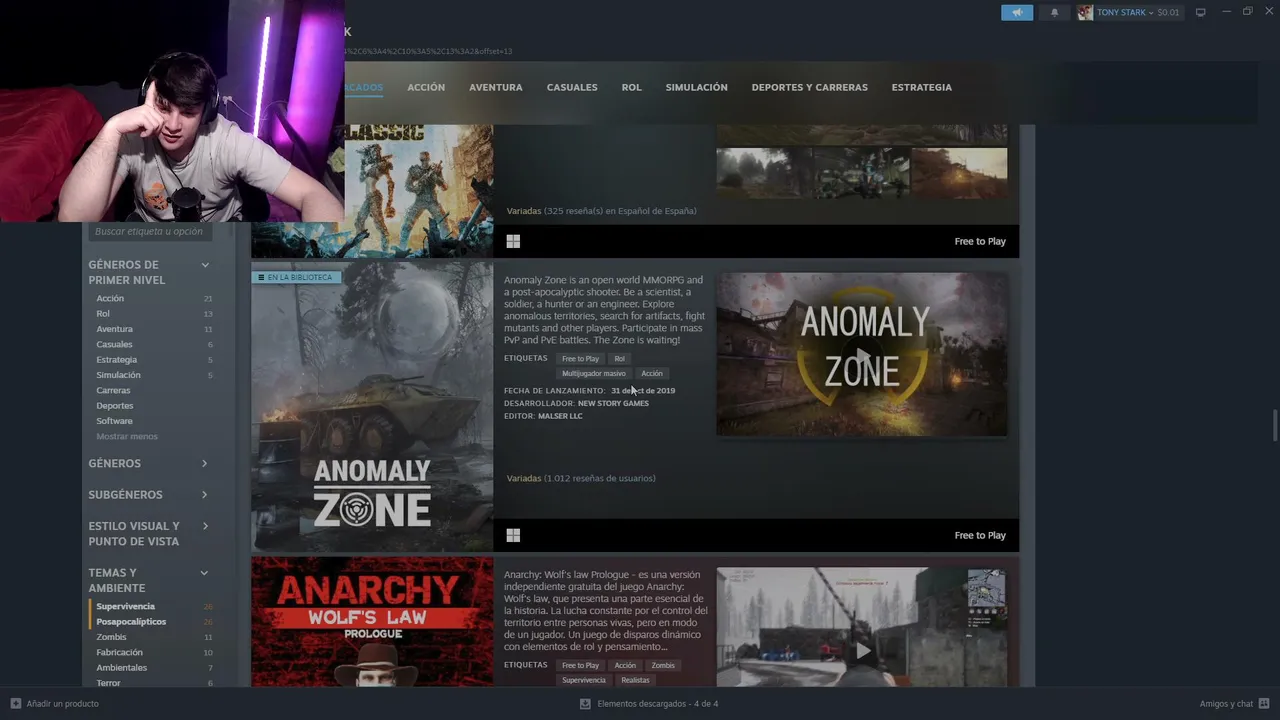Filter by the Rol genre tag
Viewport: 1280px width, 720px height.
103,314
